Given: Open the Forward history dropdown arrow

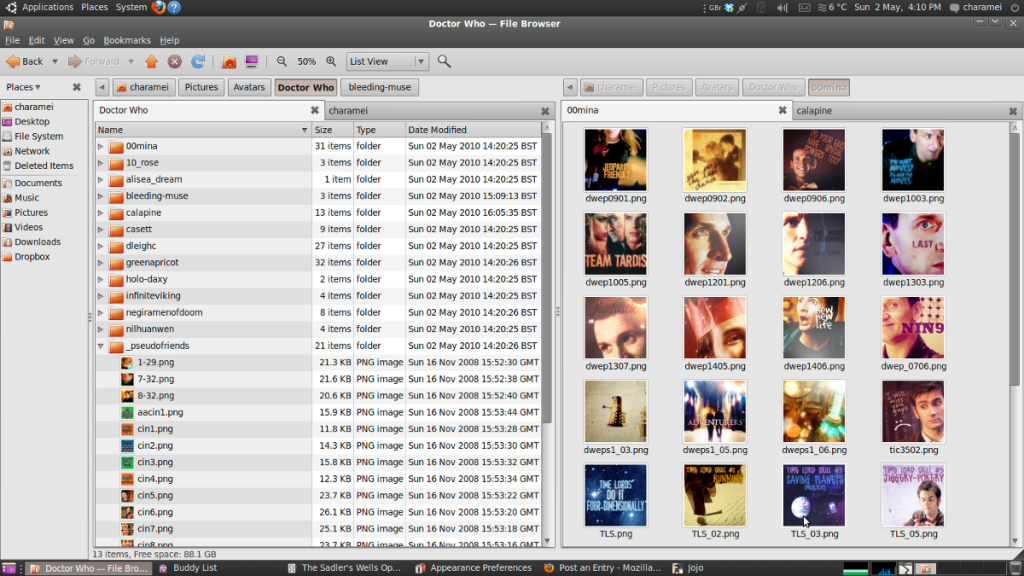Looking at the screenshot, I should (x=131, y=61).
